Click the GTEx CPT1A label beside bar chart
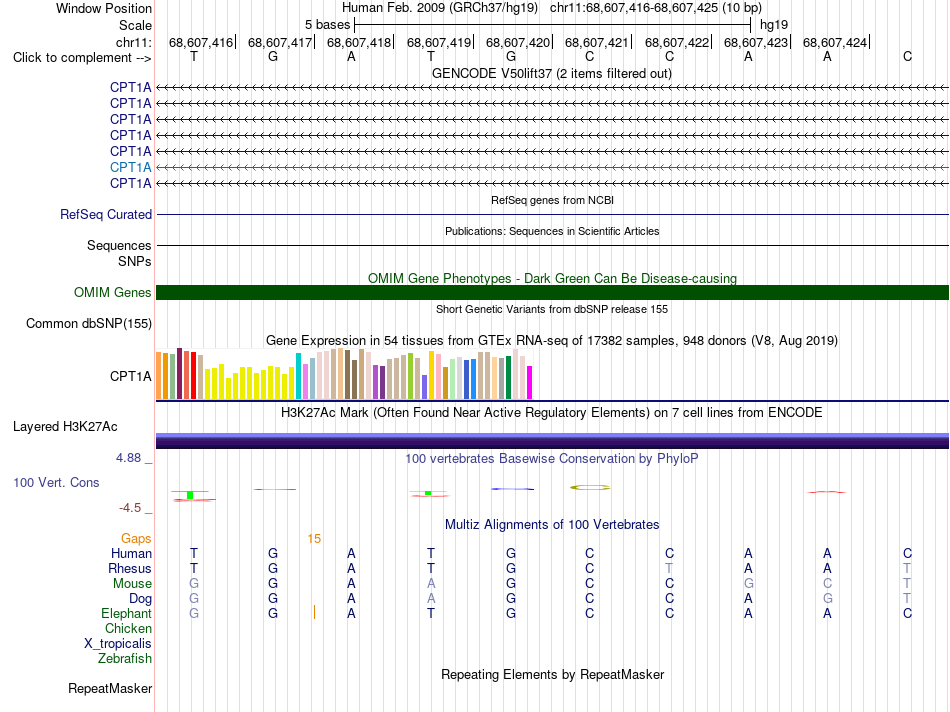Screen dimensions: 950x712 [130, 376]
